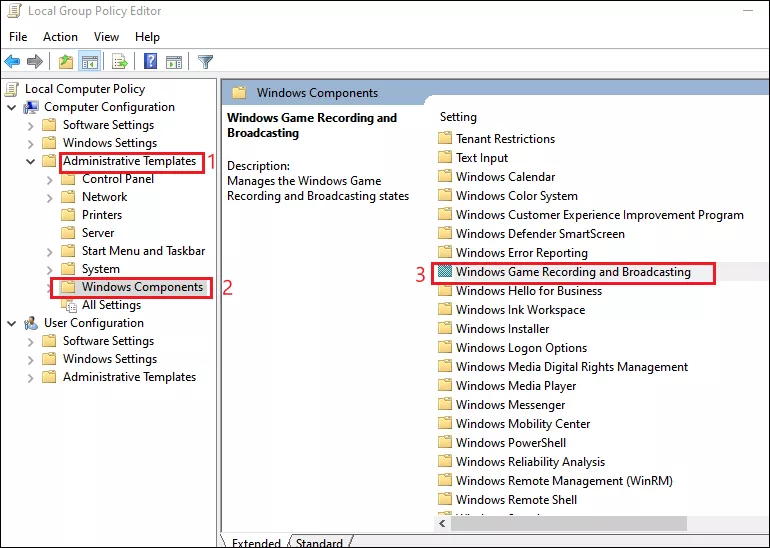The width and height of the screenshot is (770, 548).
Task: Select Windows Remote Management (WinRM)
Action: [x=564, y=481]
